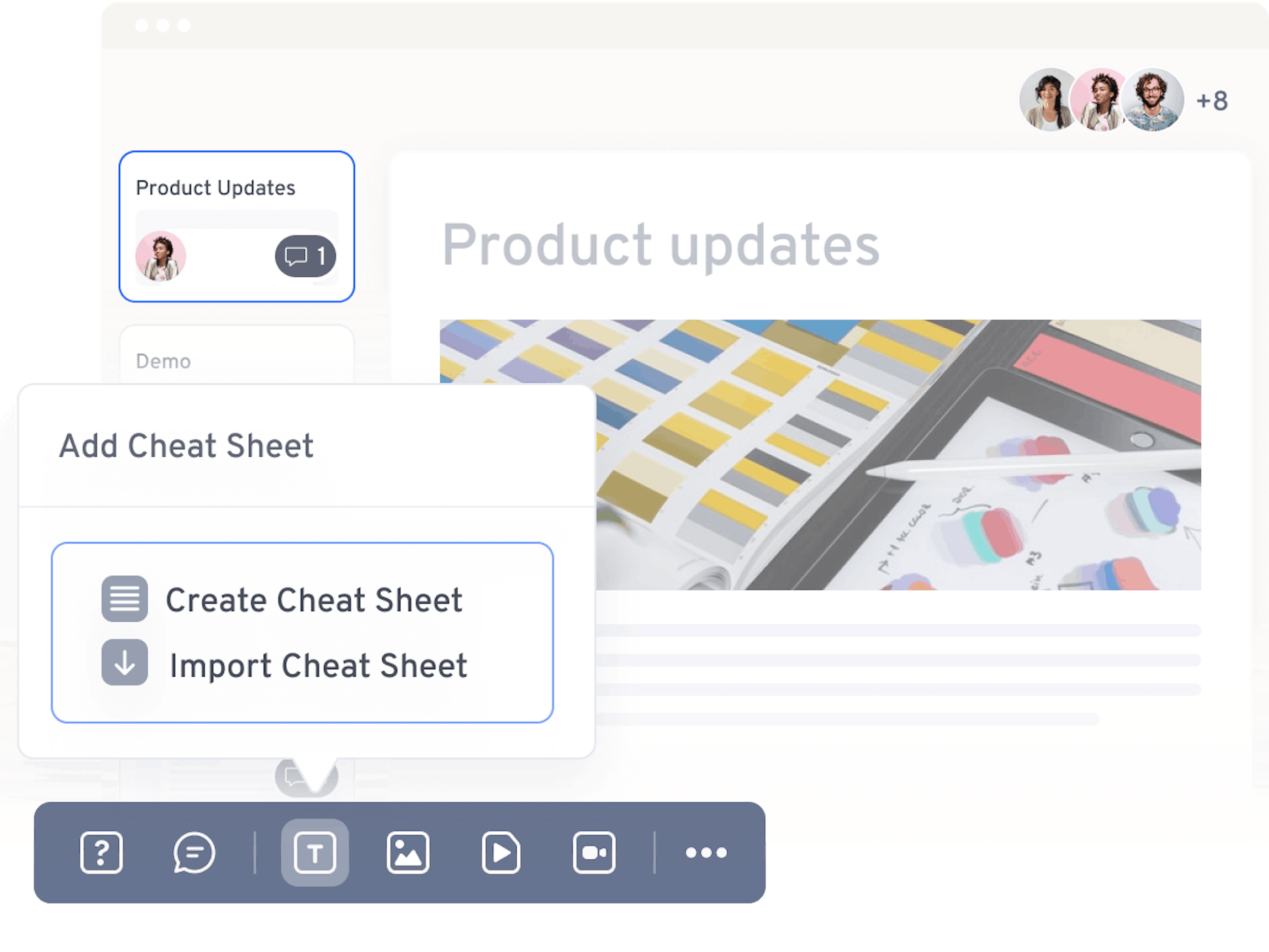Click the Import Cheat Sheet arrow icon

(x=124, y=662)
